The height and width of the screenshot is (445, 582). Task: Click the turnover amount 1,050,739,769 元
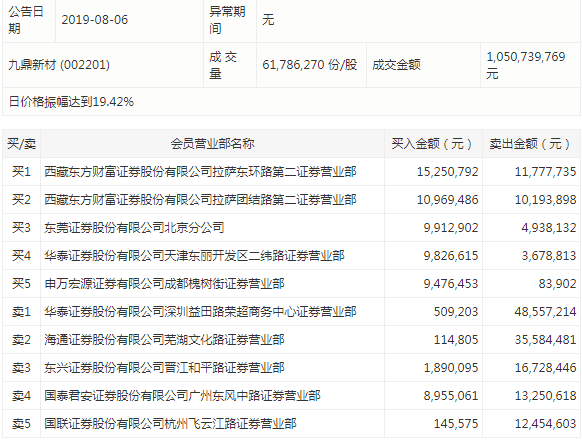tap(526, 65)
